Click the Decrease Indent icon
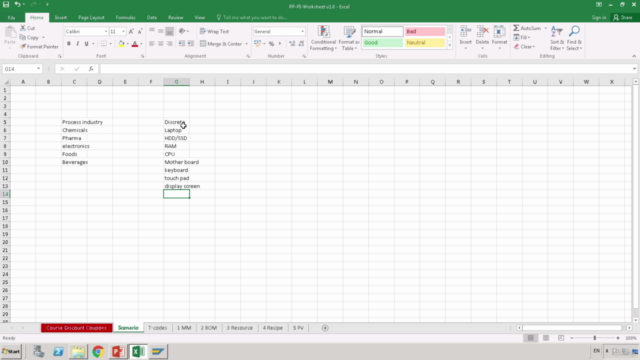 pyautogui.click(x=182, y=44)
